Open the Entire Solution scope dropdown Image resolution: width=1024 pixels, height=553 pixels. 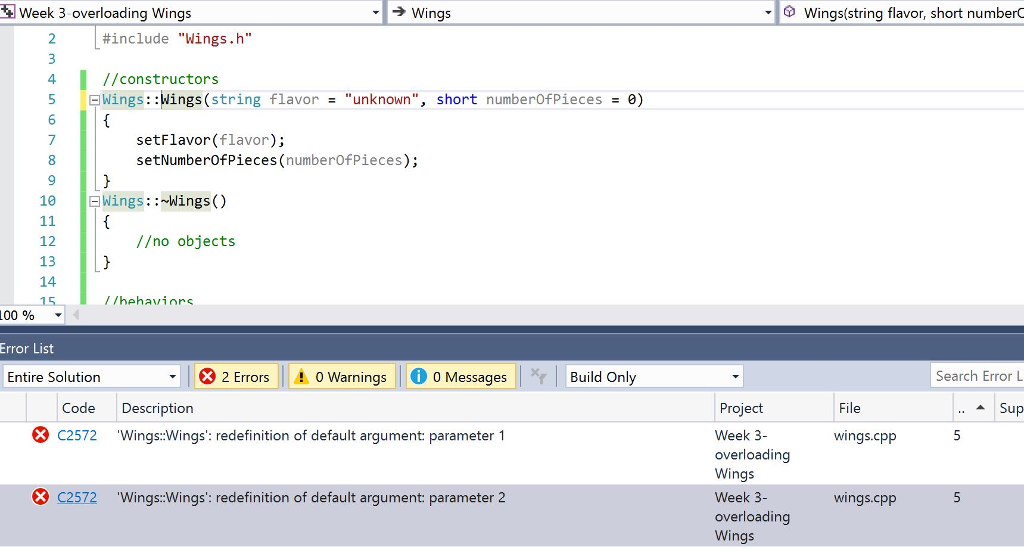tap(91, 377)
